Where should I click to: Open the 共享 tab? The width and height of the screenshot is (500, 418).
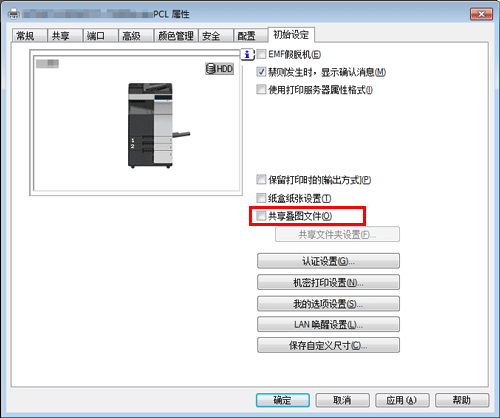click(65, 35)
